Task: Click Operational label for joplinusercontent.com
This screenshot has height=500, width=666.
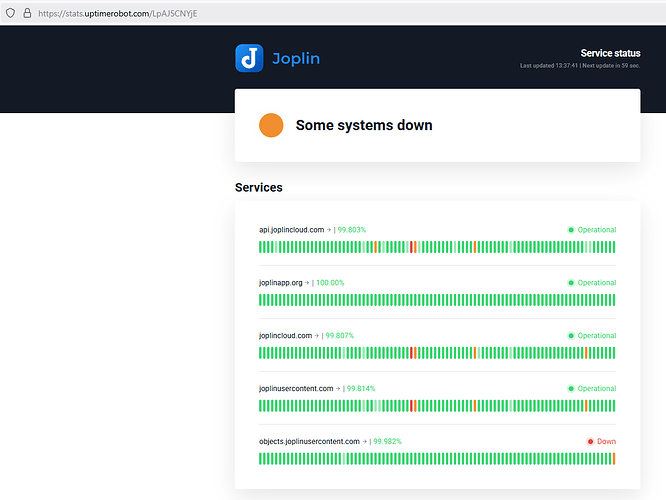Action: pyautogui.click(x=597, y=389)
